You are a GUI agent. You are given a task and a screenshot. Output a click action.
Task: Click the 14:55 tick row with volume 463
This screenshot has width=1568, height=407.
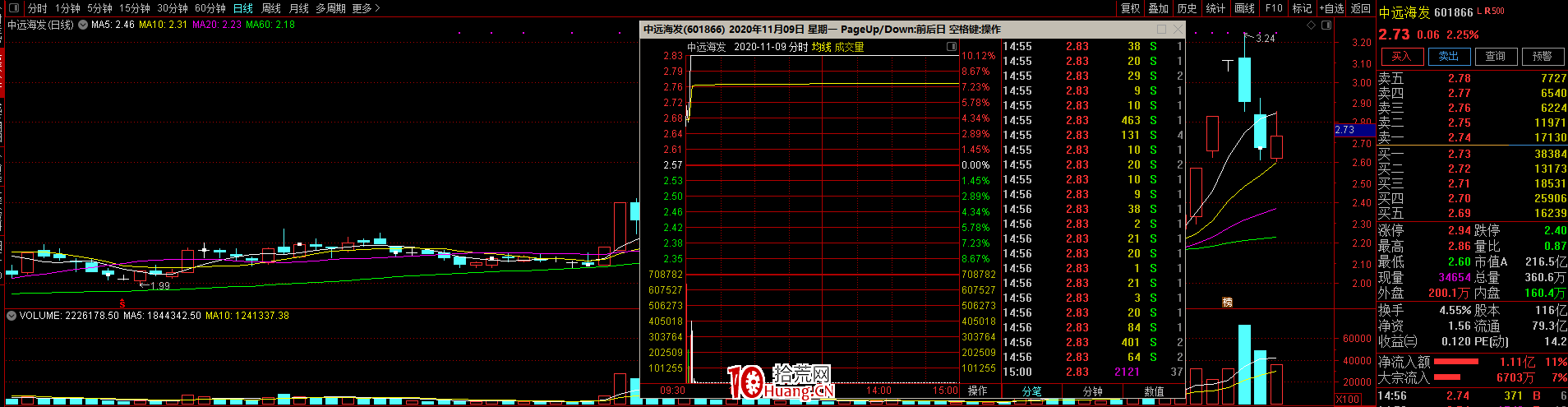[1092, 120]
